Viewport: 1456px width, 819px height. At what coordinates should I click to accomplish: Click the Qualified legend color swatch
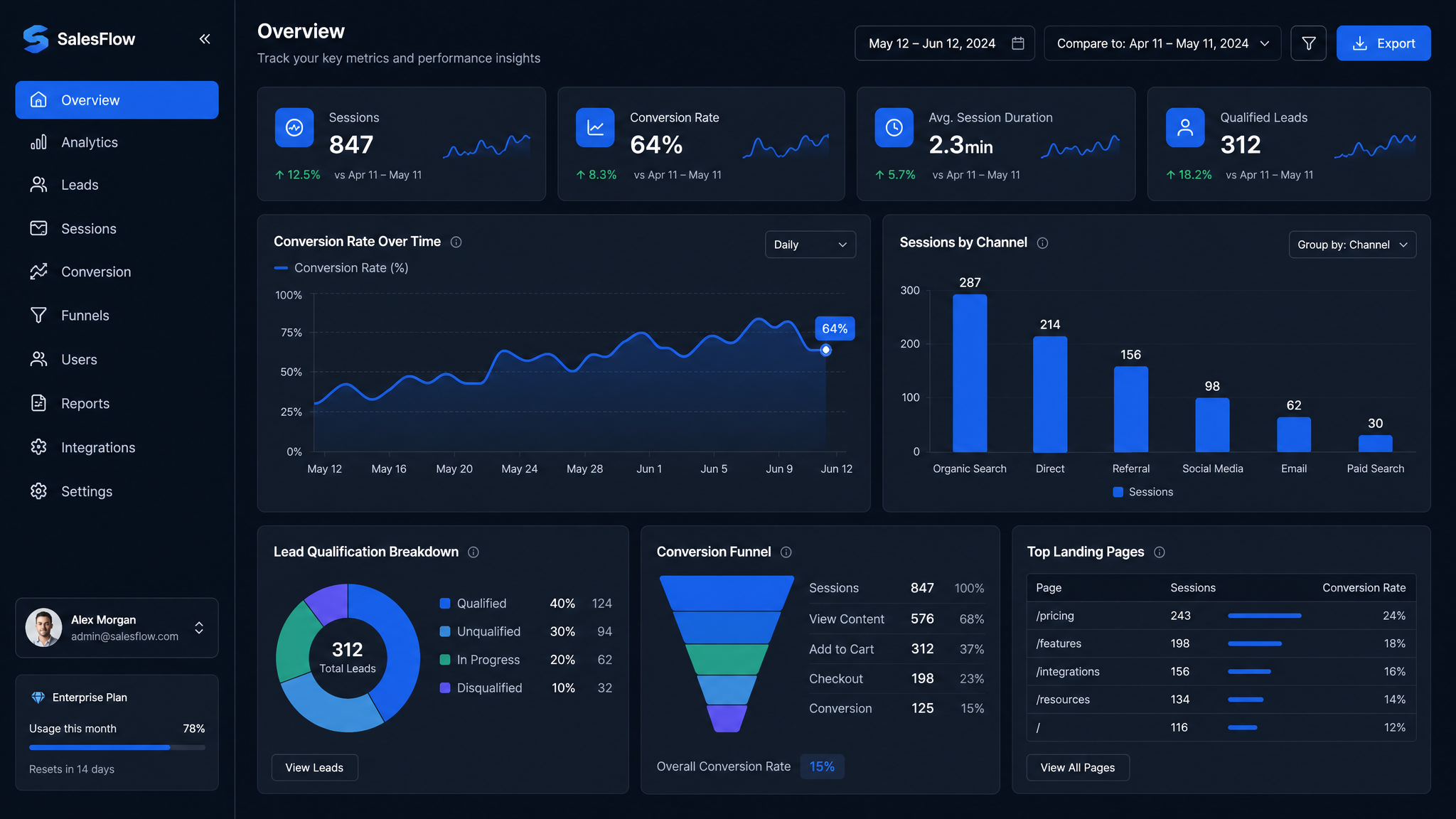pos(445,604)
